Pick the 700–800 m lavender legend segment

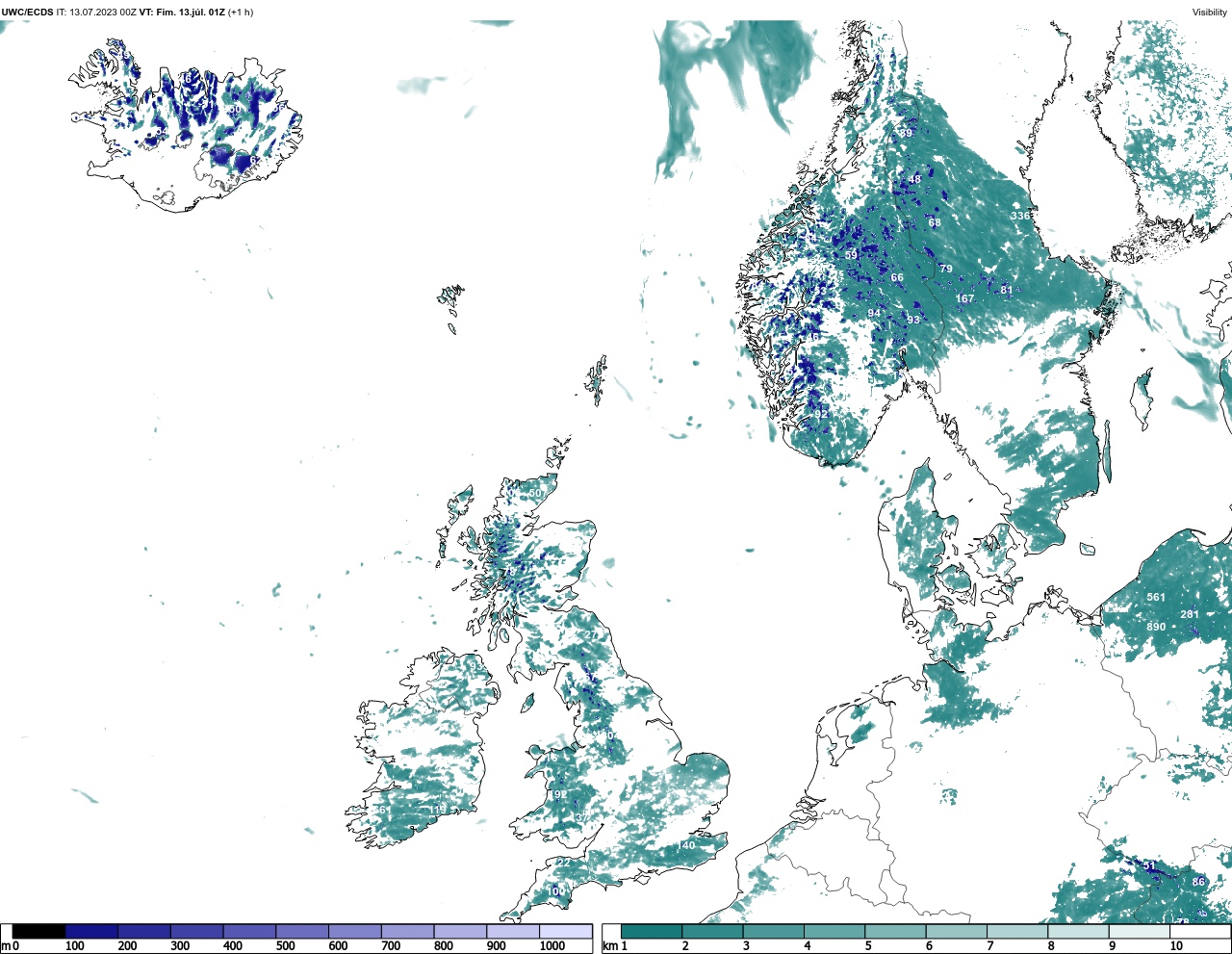coord(407,932)
